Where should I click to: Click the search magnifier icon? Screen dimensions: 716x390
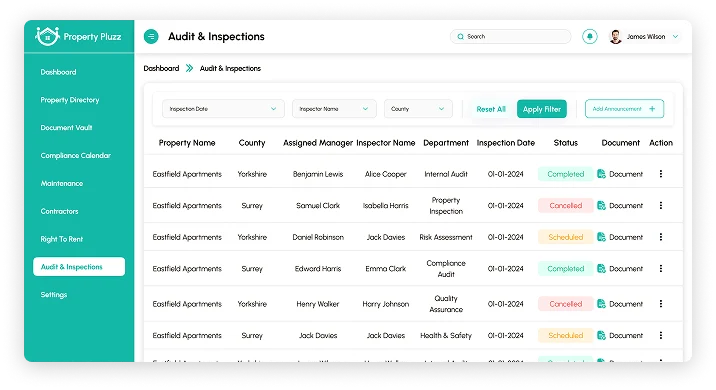460,36
